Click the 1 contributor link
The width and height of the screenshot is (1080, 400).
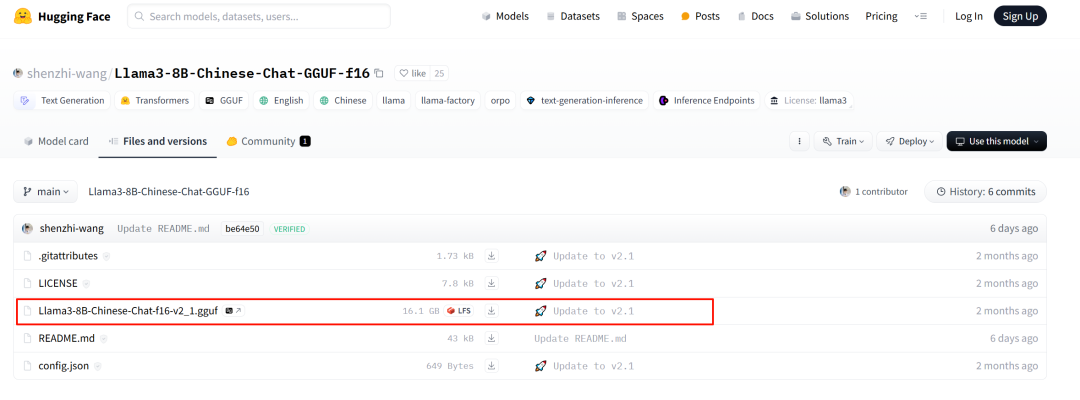click(873, 191)
